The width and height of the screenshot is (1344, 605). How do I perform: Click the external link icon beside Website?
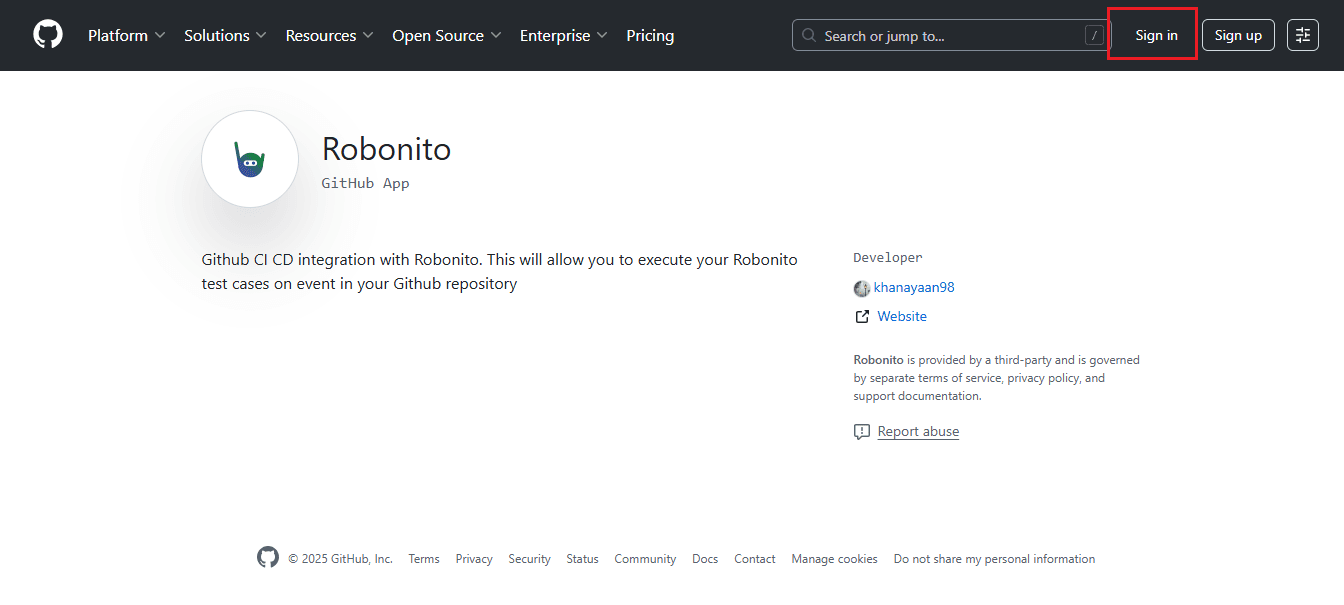862,317
